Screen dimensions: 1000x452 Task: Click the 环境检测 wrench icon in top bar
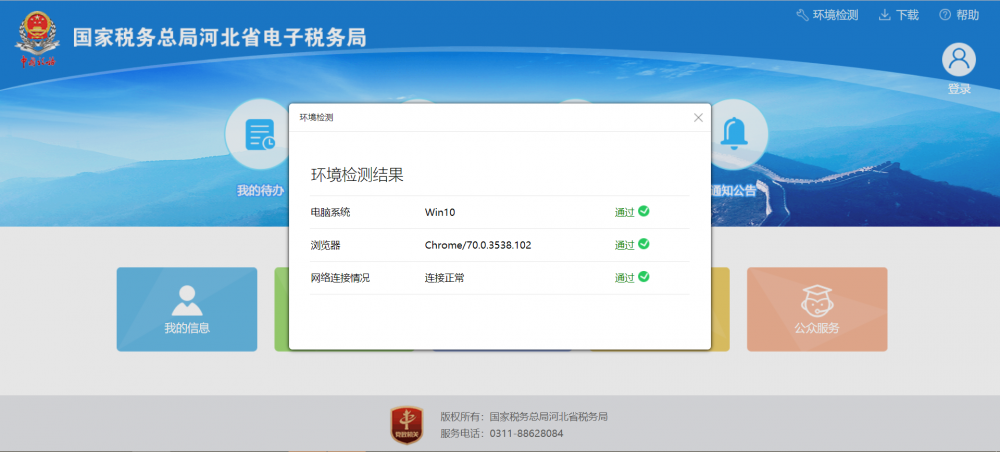click(x=802, y=15)
